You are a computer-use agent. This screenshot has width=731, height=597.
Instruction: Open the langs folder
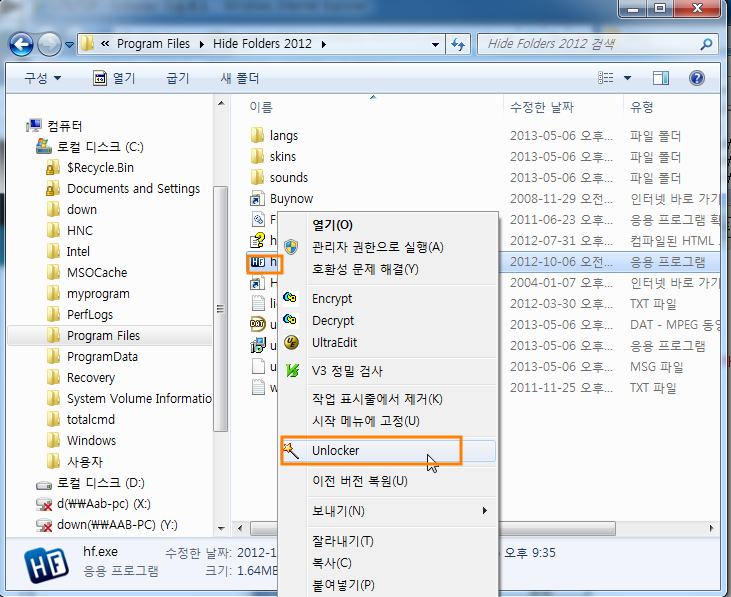[275, 136]
